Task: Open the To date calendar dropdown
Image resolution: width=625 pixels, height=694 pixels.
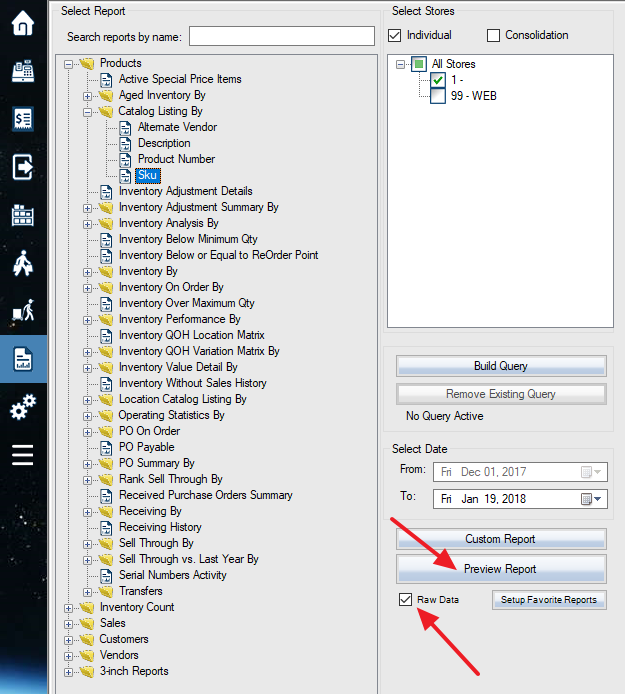Action: (591, 499)
